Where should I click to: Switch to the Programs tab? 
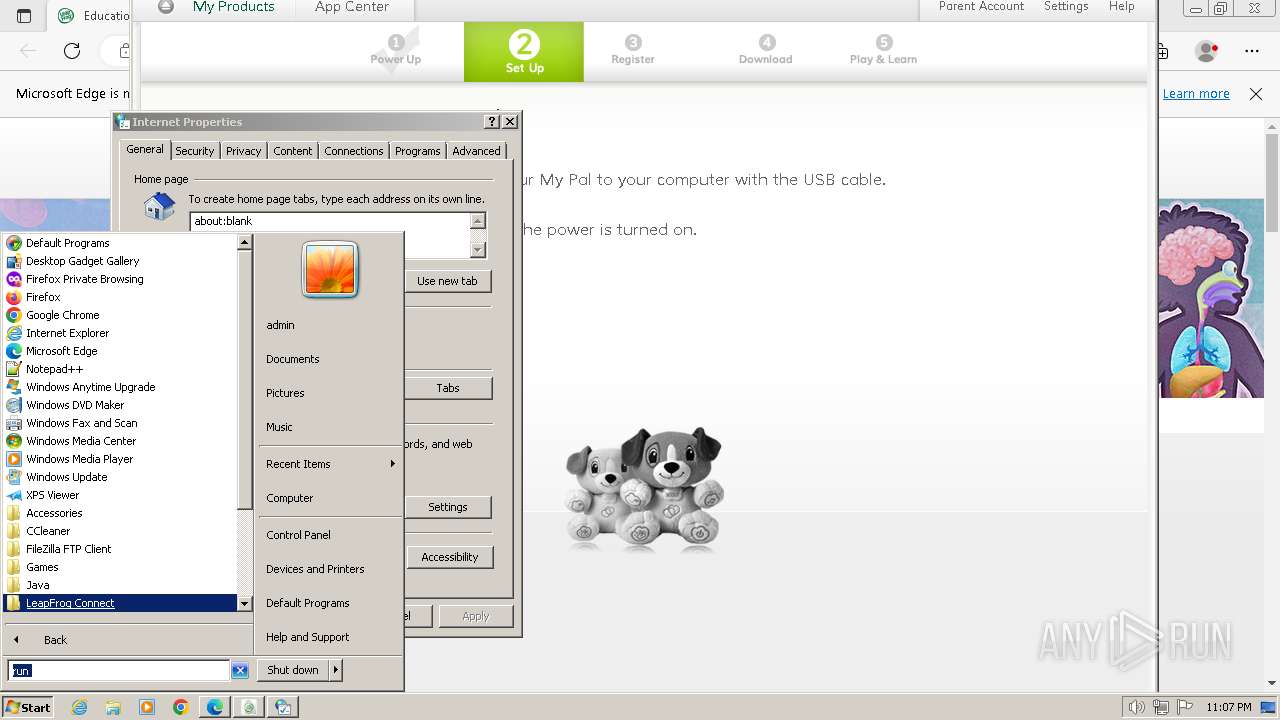coord(418,151)
